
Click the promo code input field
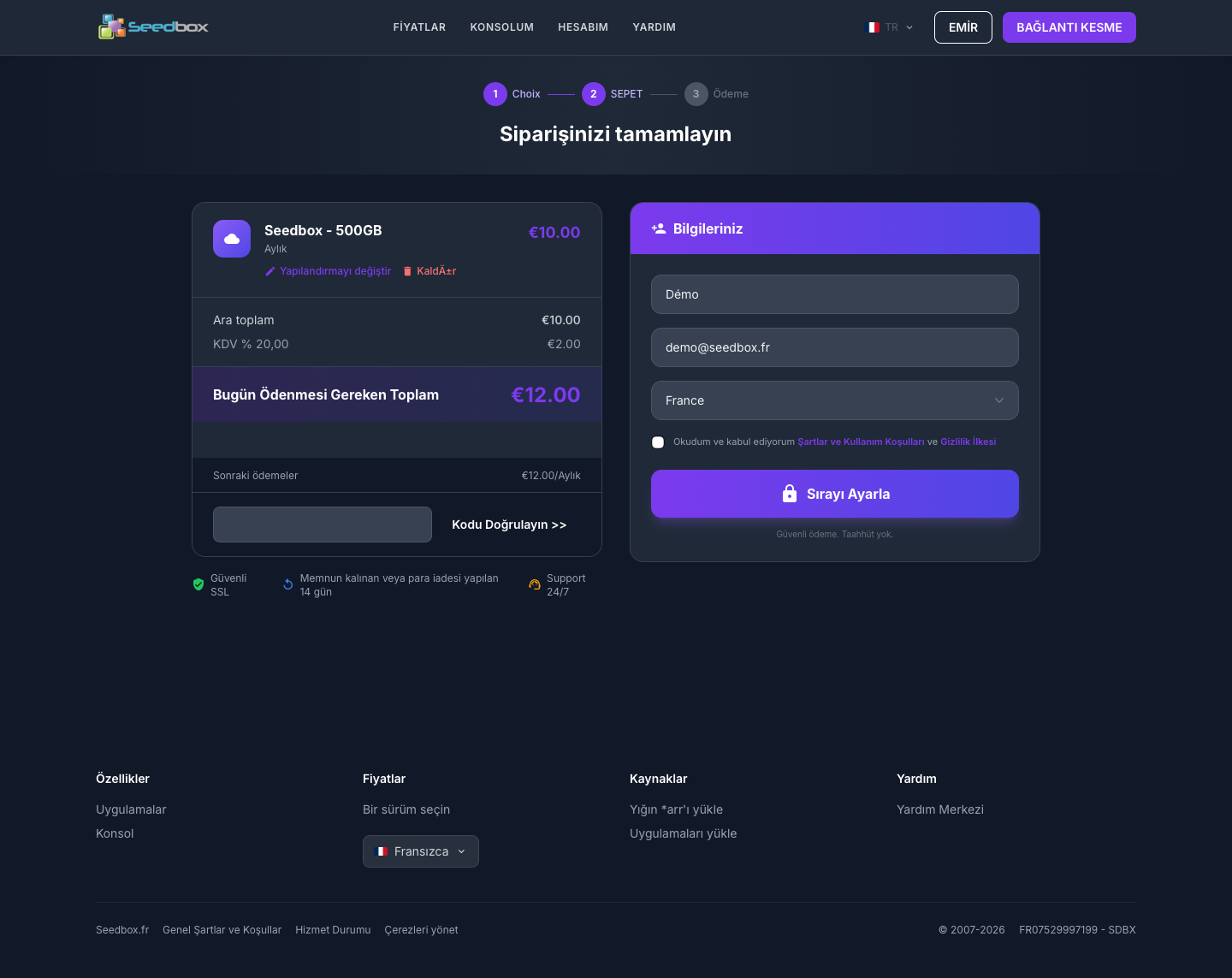(323, 525)
